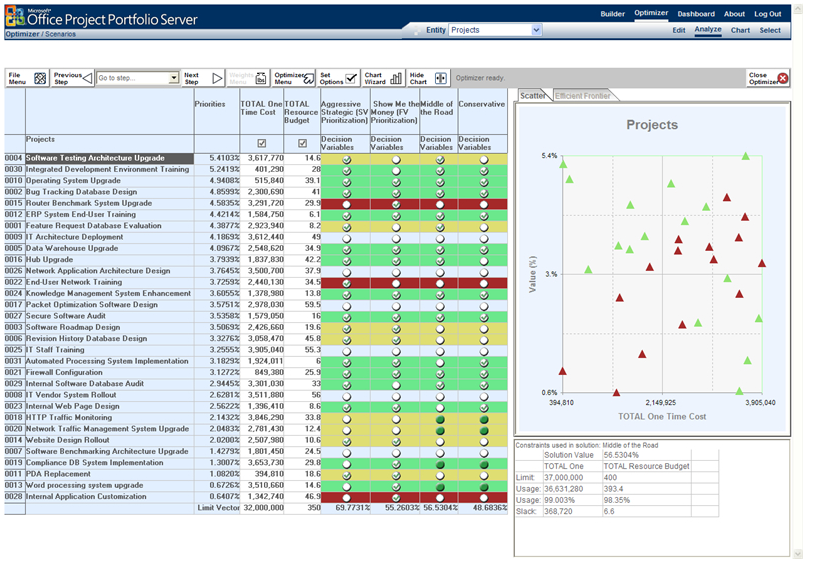Viewport: 817px width, 568px height.
Task: Click the page scrollbar down arrow
Action: point(798,554)
